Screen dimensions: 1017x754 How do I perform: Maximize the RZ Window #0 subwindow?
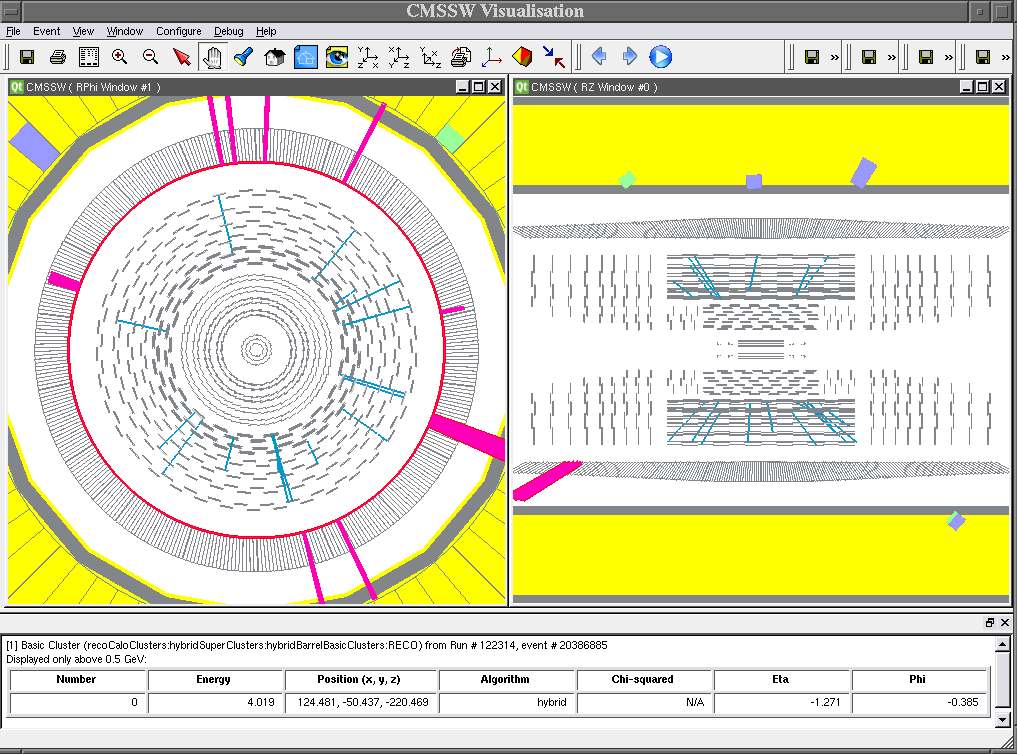[x=983, y=87]
